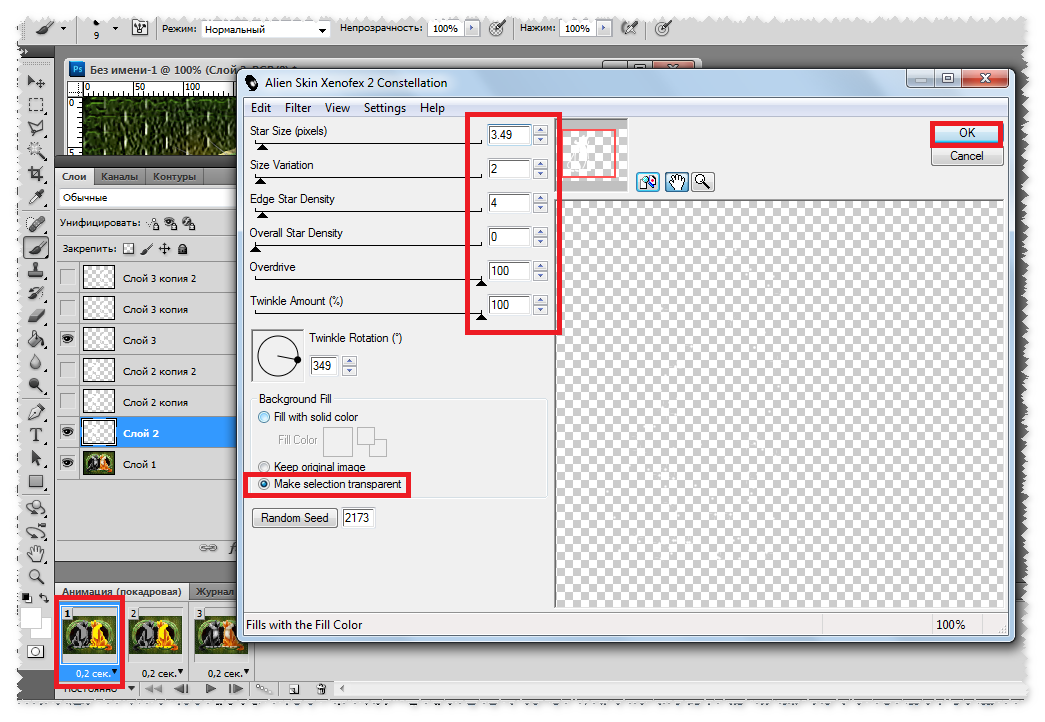Lock all icon in Layers panel
Viewport: 1045px width, 722px height.
[x=183, y=249]
